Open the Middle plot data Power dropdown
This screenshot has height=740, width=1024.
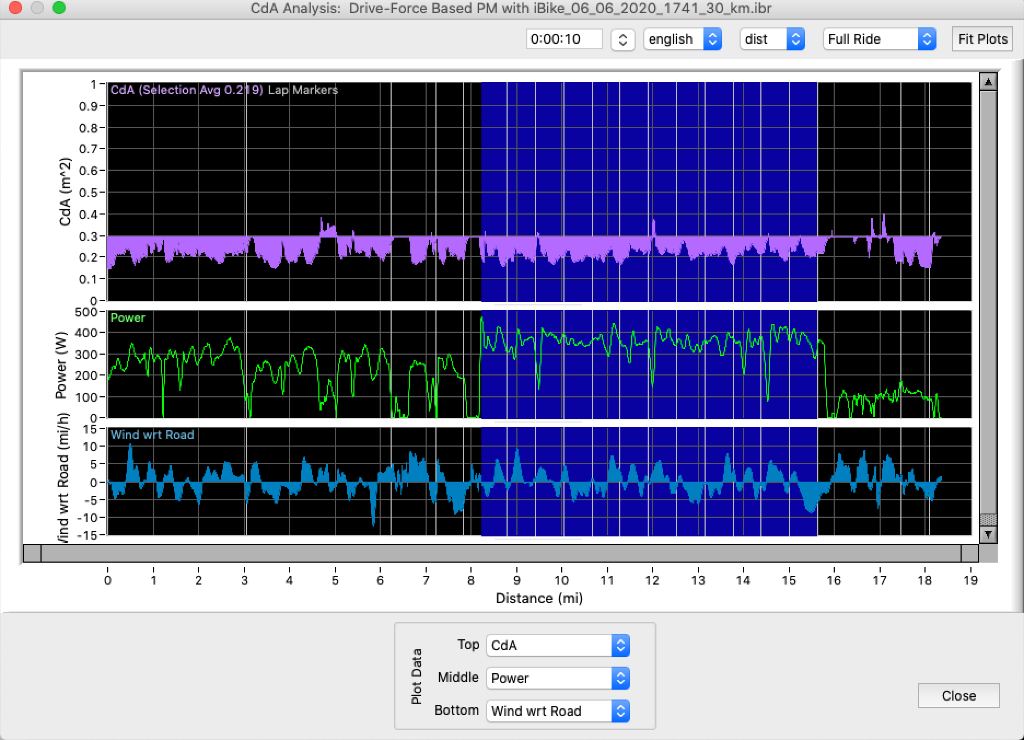tap(558, 678)
